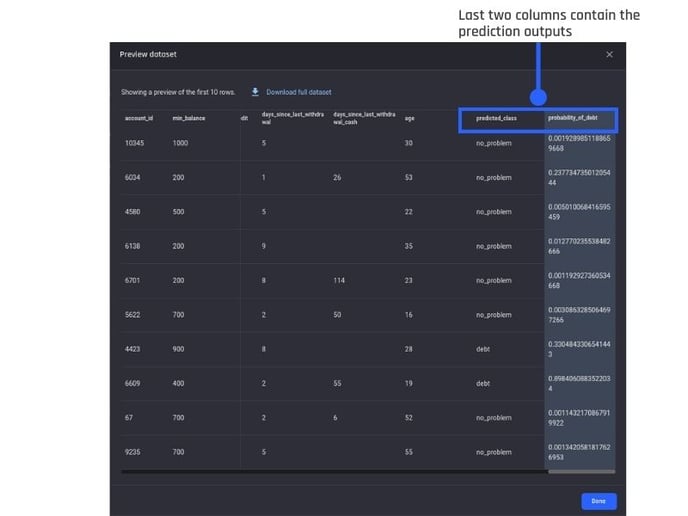
Task: Click the Preview dataset dialog title
Action: (148, 54)
